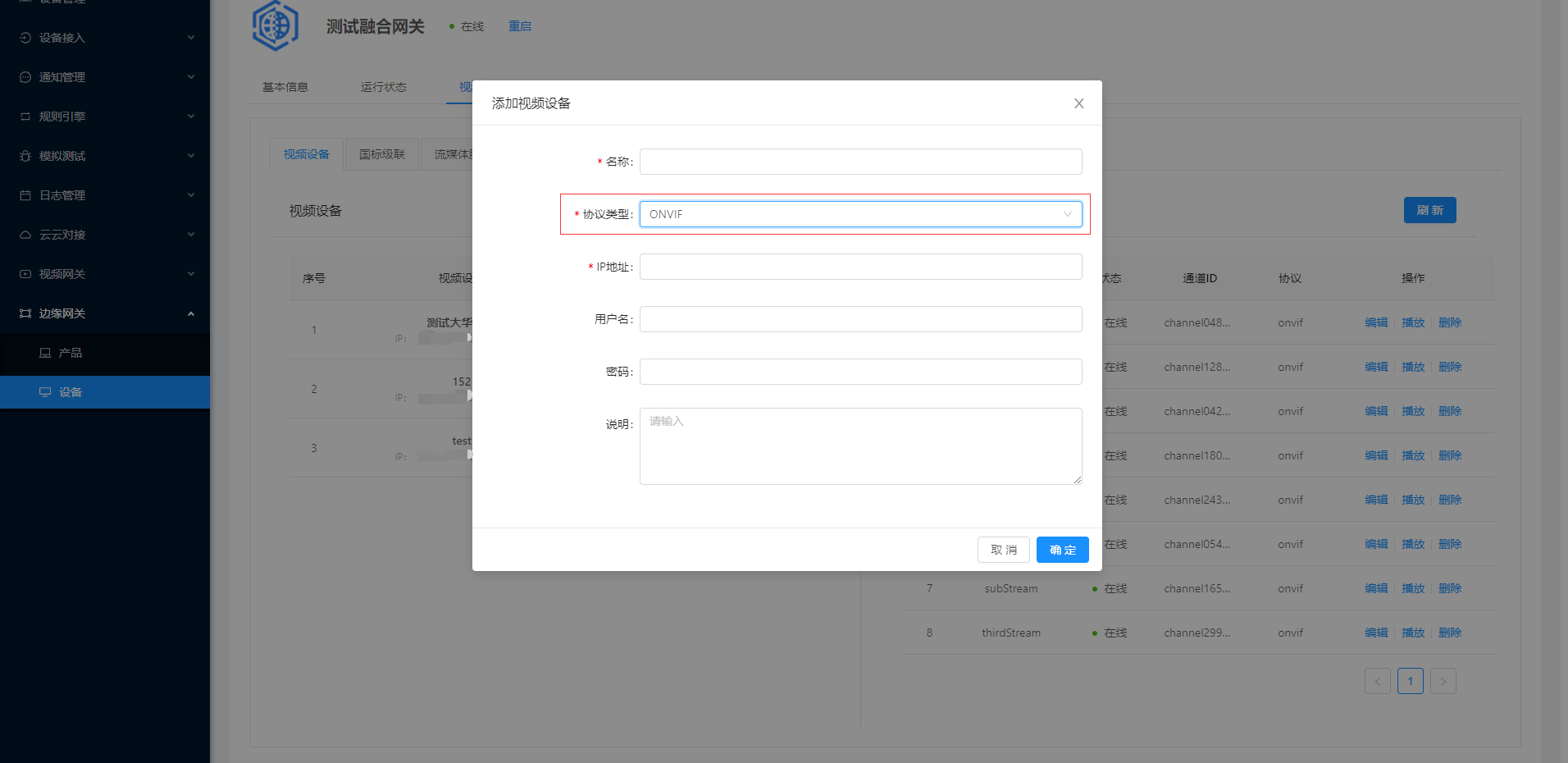The height and width of the screenshot is (763, 1568).
Task: Click the 云云对接 cloud icon
Action: pyautogui.click(x=25, y=235)
